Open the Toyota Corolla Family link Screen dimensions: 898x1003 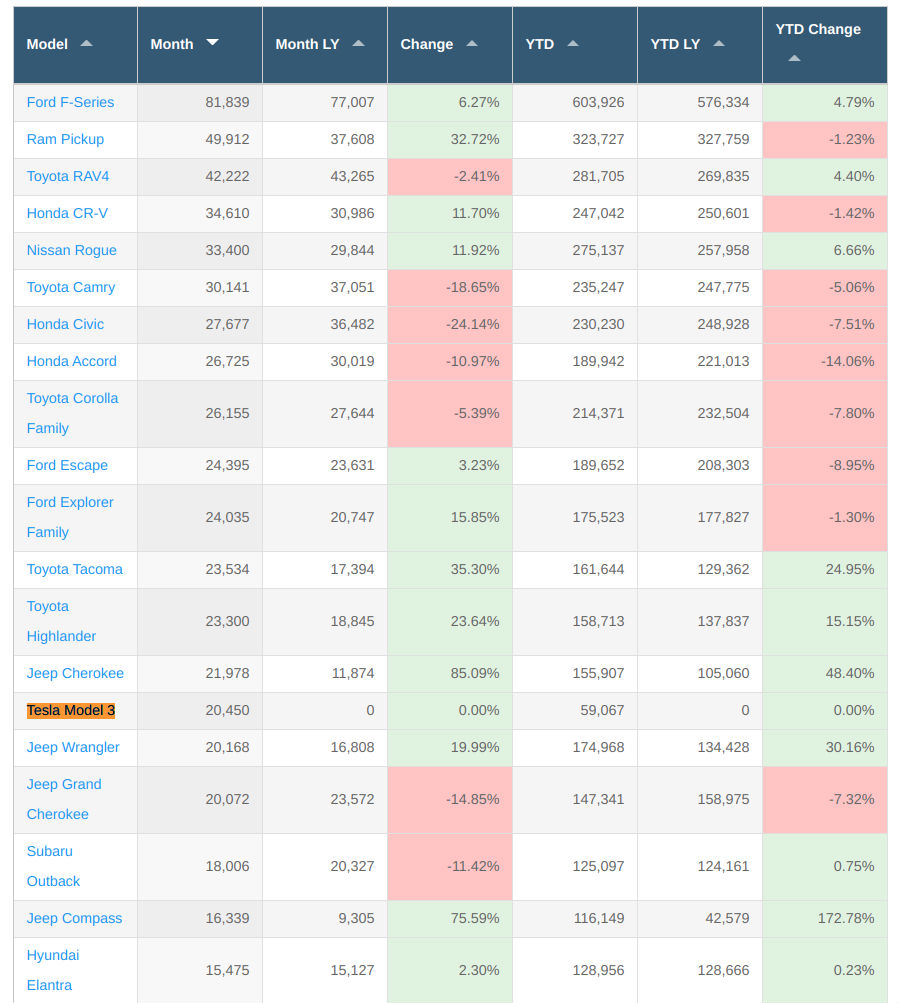[x=72, y=413]
